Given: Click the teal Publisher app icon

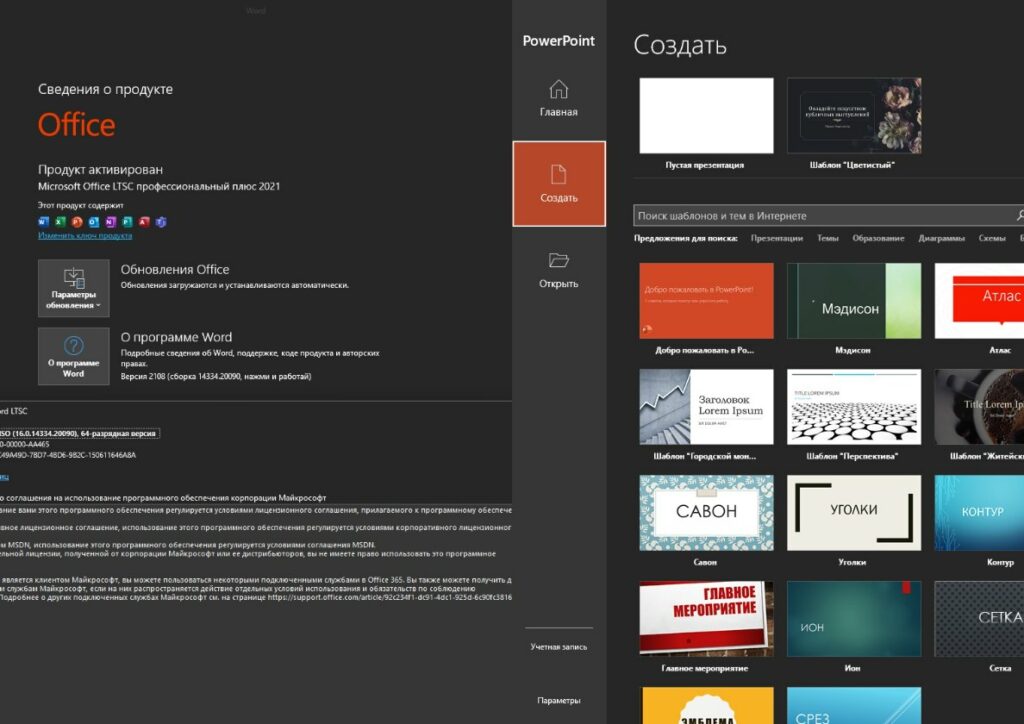Looking at the screenshot, I should tap(127, 222).
